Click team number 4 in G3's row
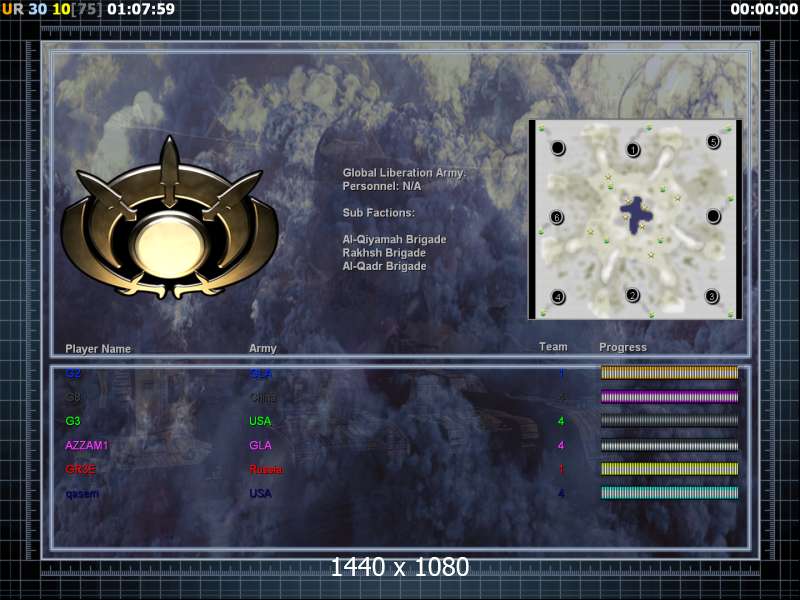The width and height of the screenshot is (800, 600). [561, 421]
